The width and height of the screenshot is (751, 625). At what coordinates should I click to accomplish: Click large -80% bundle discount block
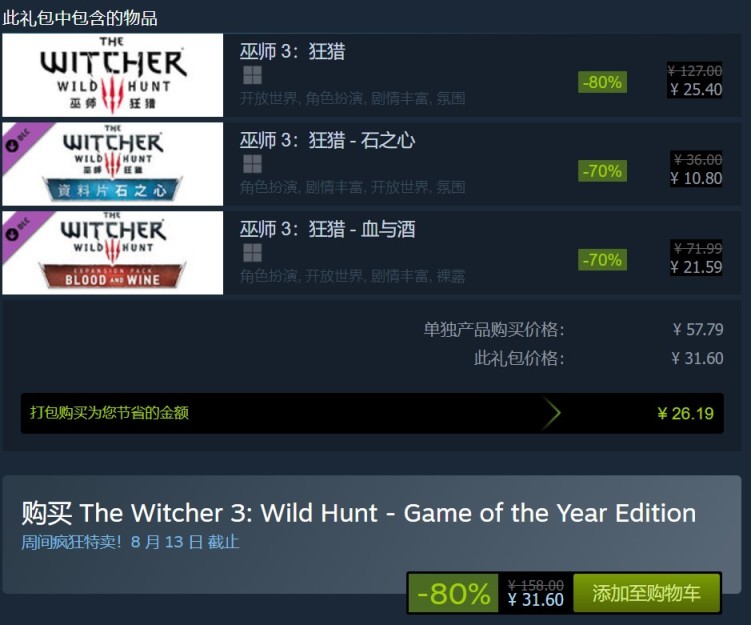pyautogui.click(x=453, y=593)
